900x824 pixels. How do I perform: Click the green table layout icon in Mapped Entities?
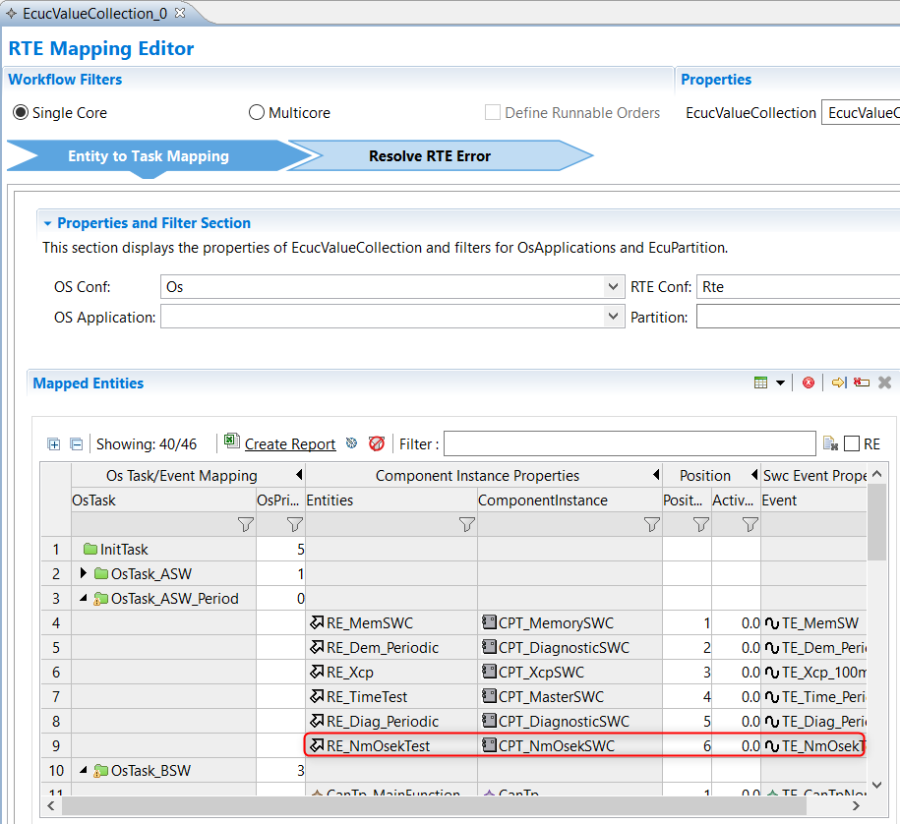761,383
